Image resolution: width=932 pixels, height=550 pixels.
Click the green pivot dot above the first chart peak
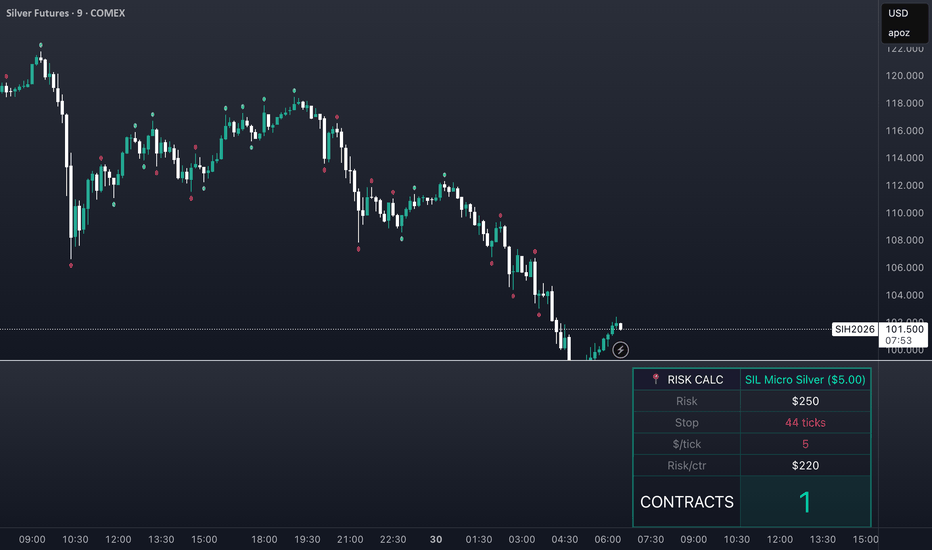(40, 45)
